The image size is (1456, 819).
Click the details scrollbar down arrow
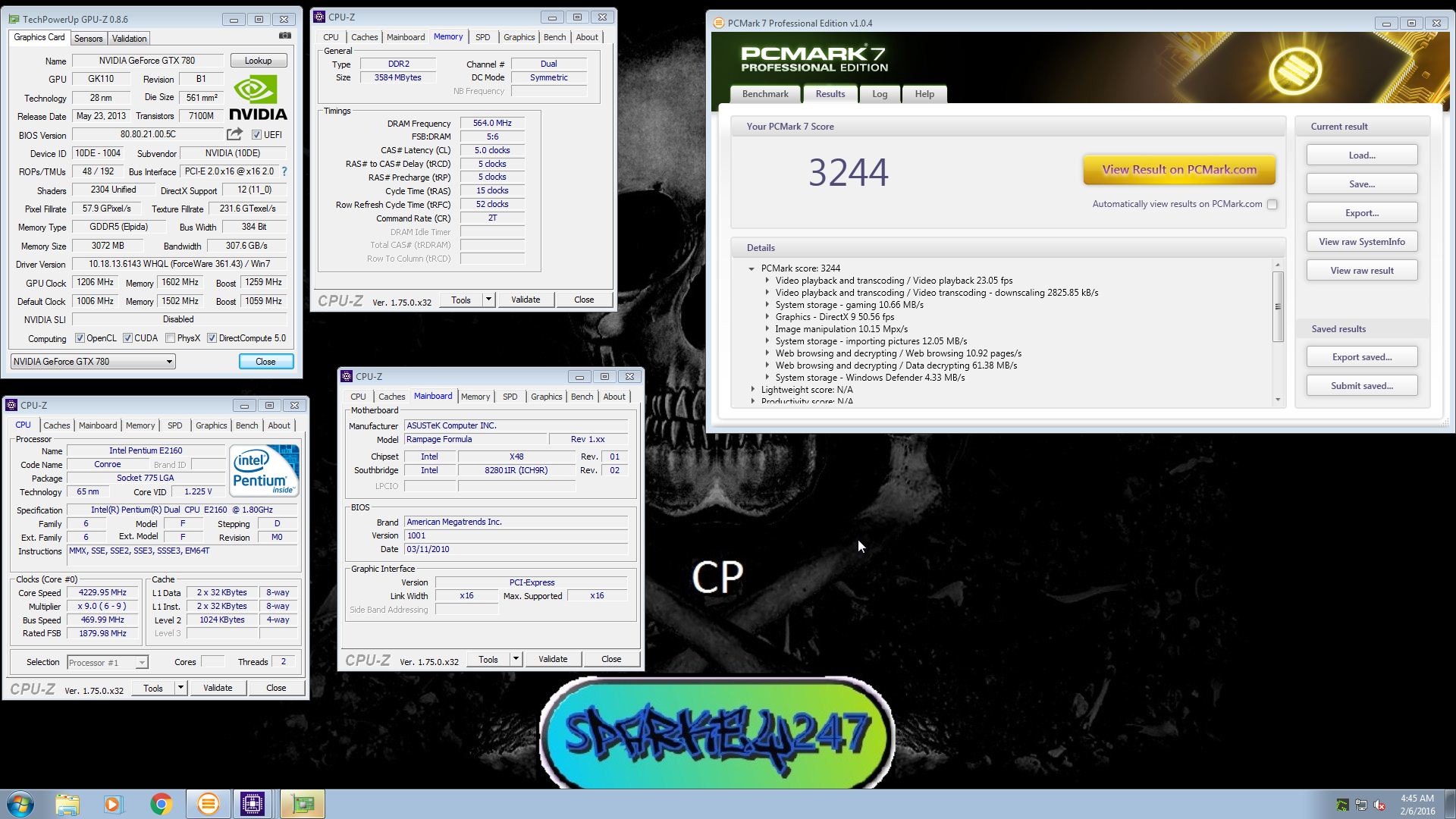1278,400
